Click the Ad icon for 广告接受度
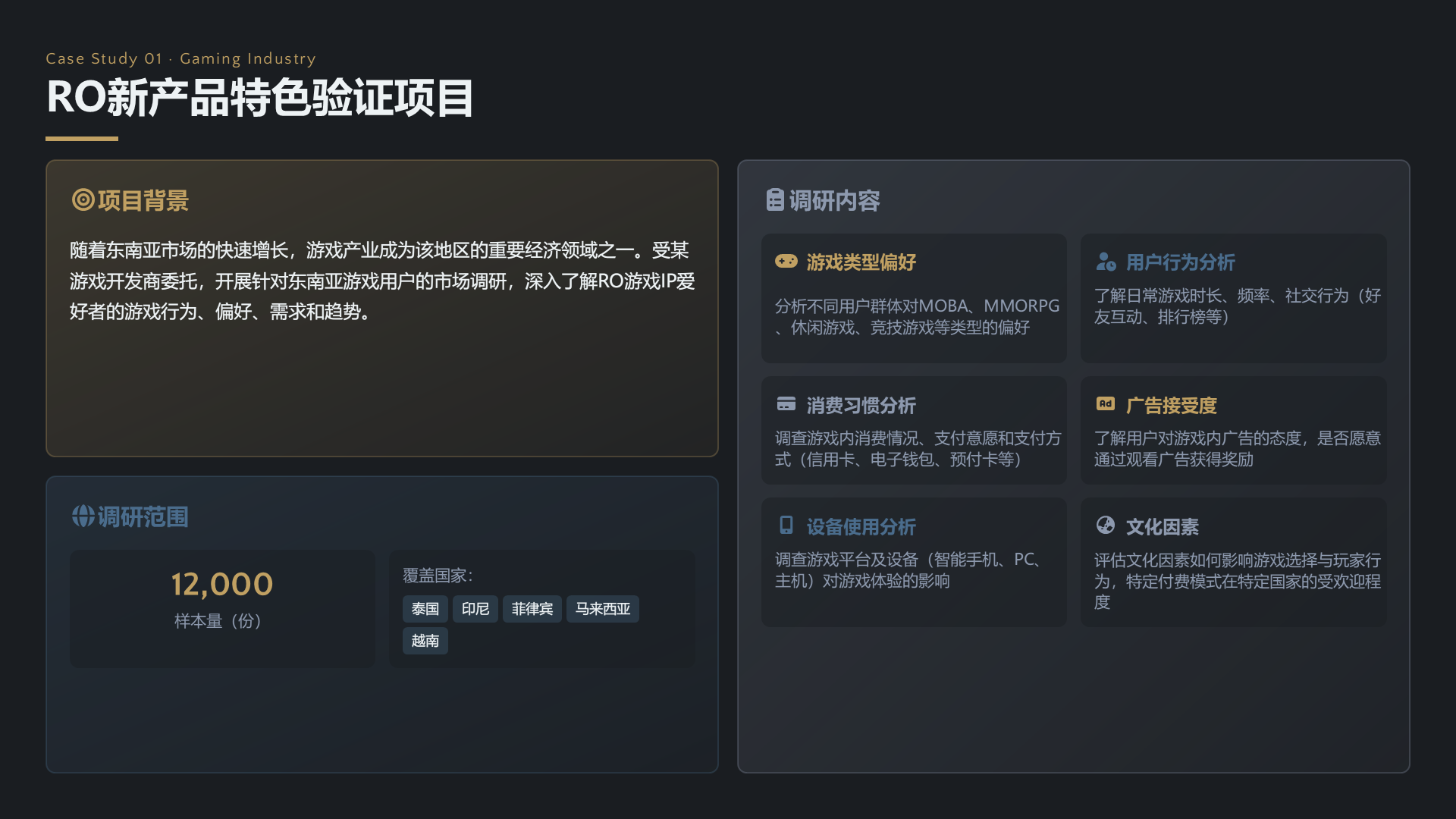Viewport: 1456px width, 819px height. pos(1106,404)
